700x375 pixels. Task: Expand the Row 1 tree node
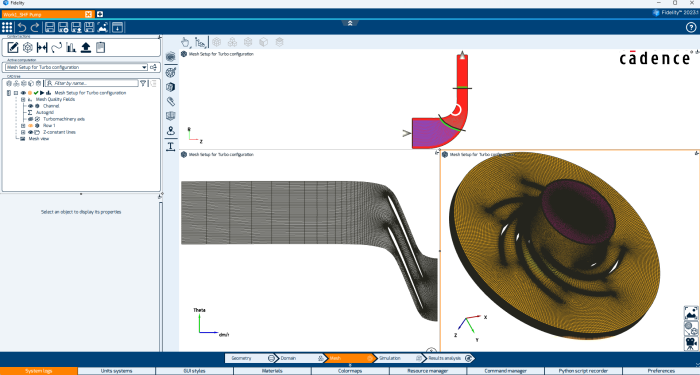coord(23,126)
